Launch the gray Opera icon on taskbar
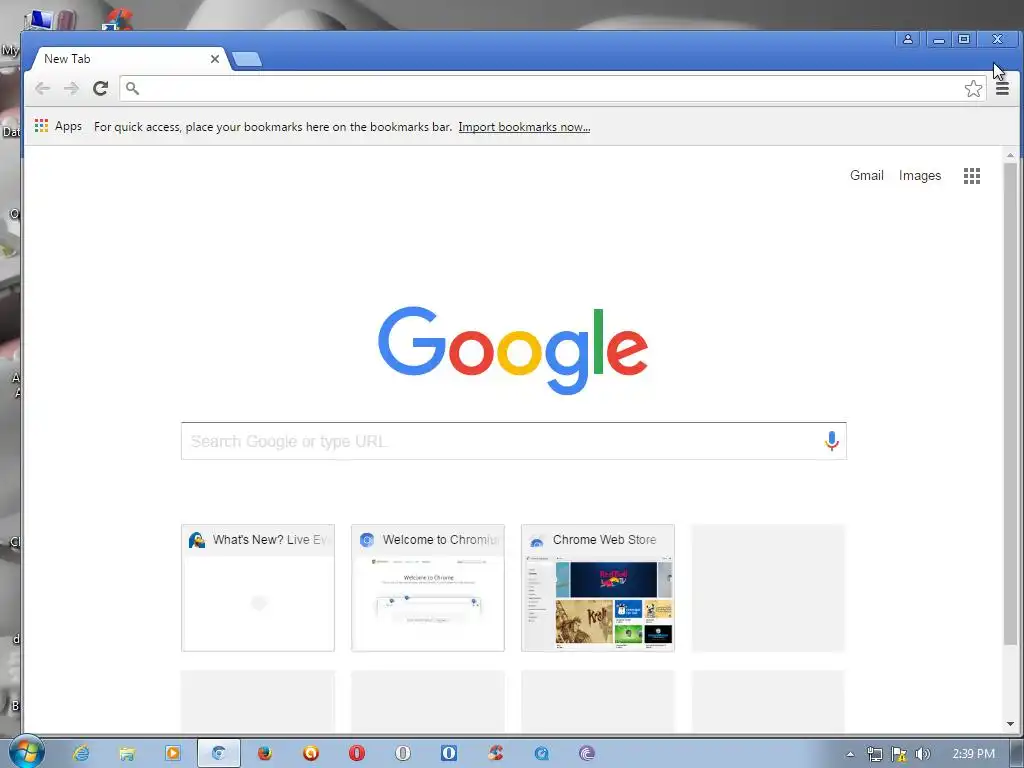 click(x=403, y=753)
